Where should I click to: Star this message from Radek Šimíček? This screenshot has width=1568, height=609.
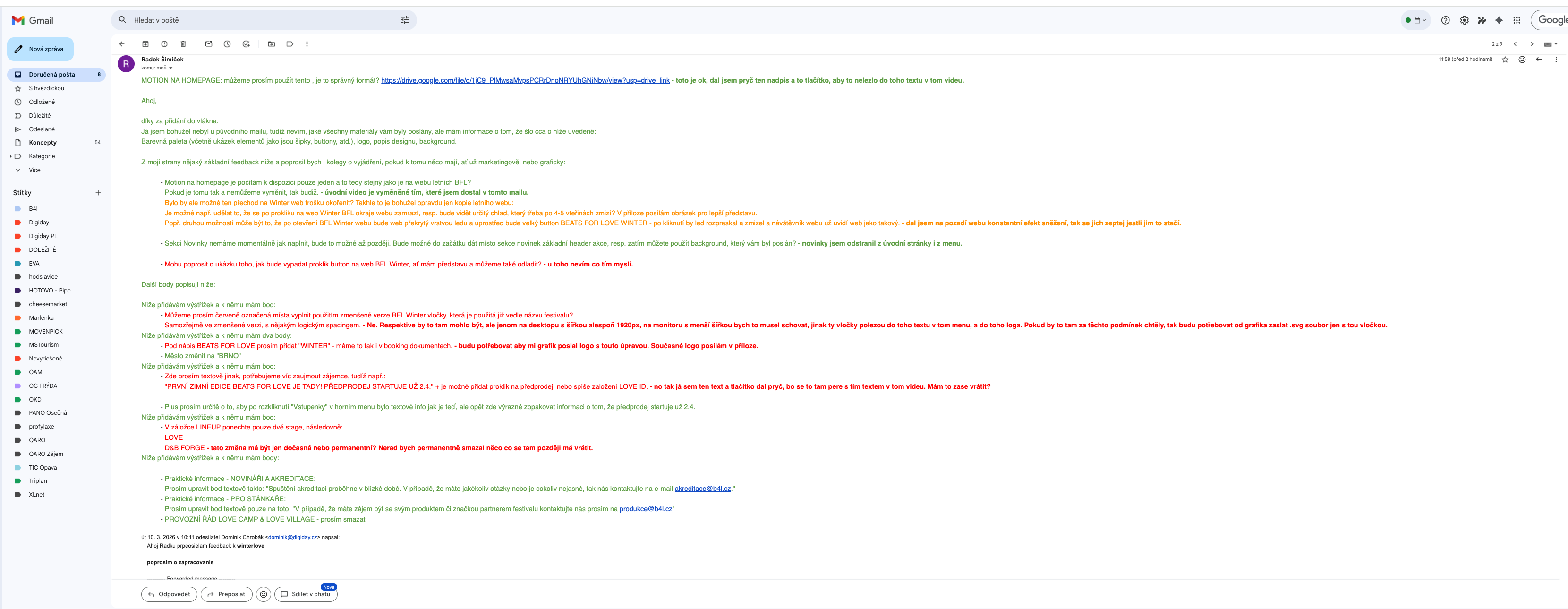click(x=1505, y=60)
